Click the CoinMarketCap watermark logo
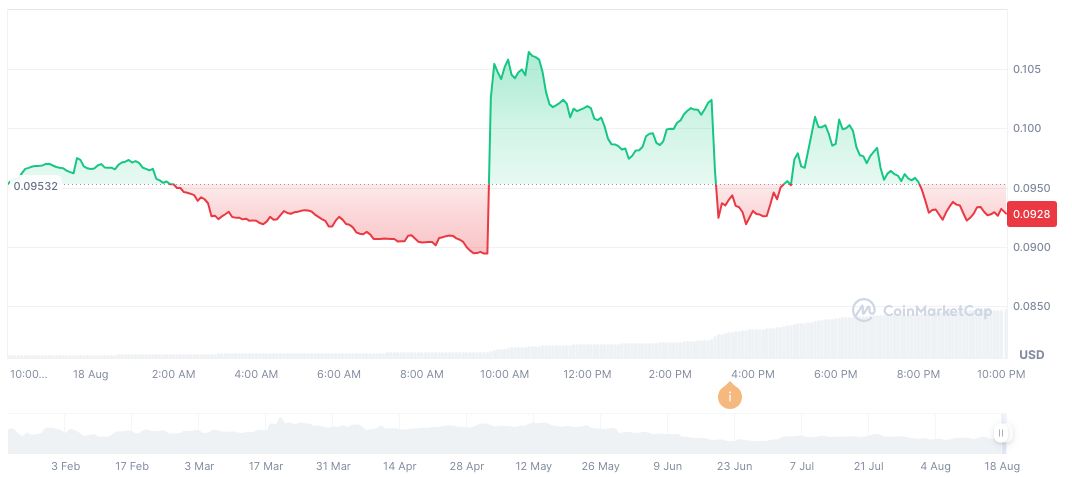 coord(922,311)
